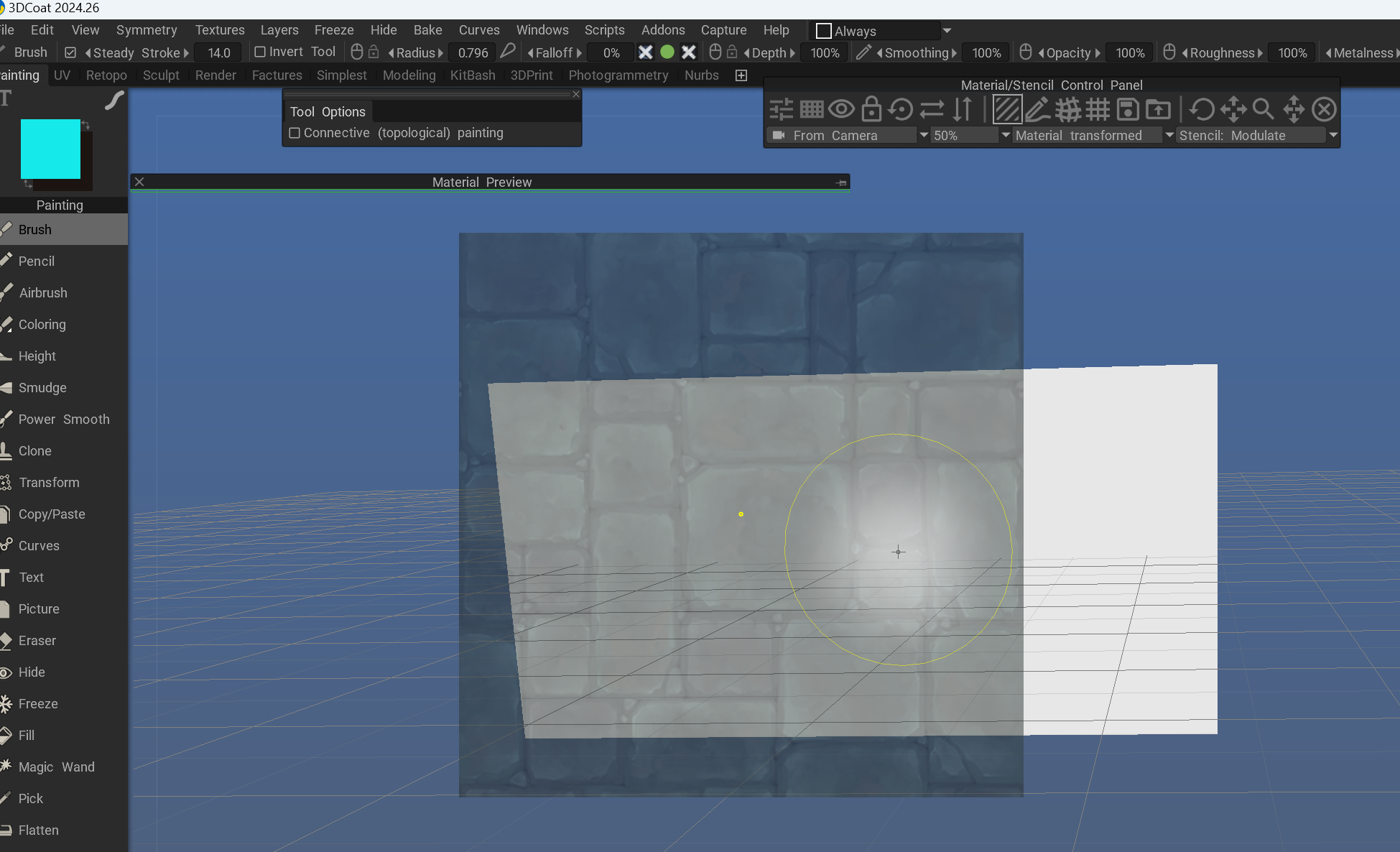Click the lock icon in Material/Stencil Control Panel
The width and height of the screenshot is (1400, 852).
(x=871, y=109)
